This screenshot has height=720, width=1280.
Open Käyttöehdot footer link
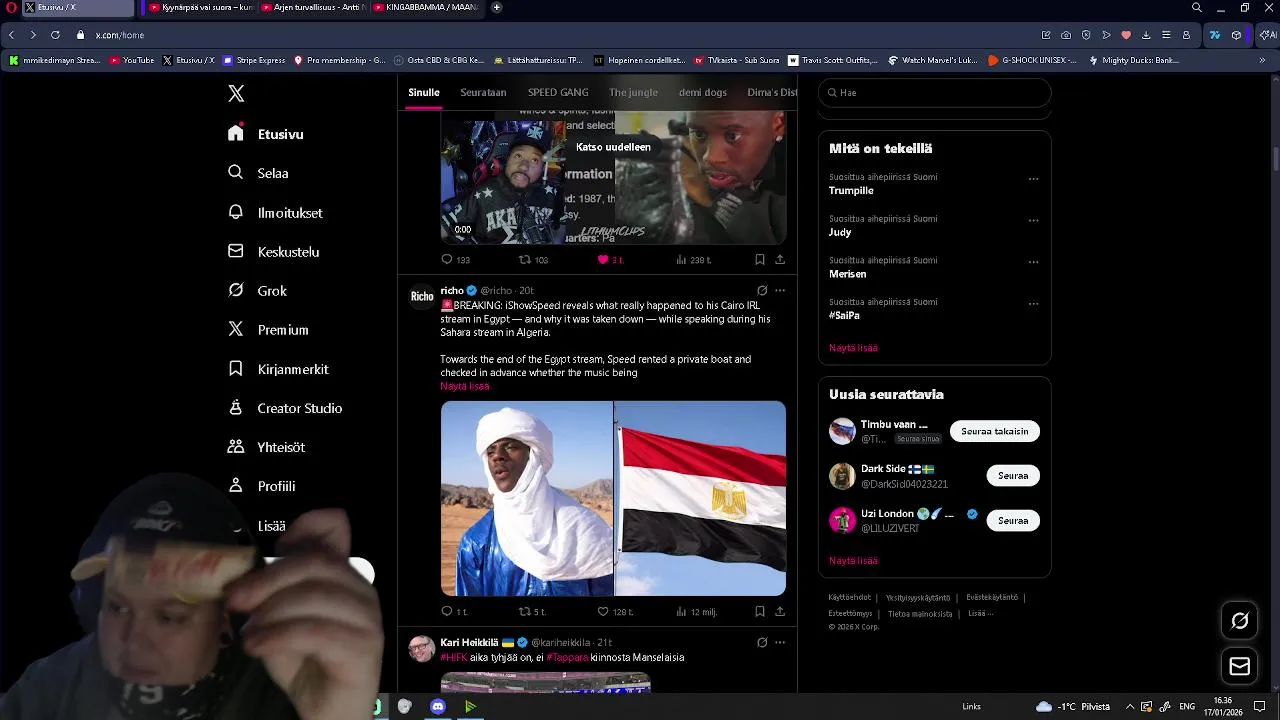click(x=850, y=597)
